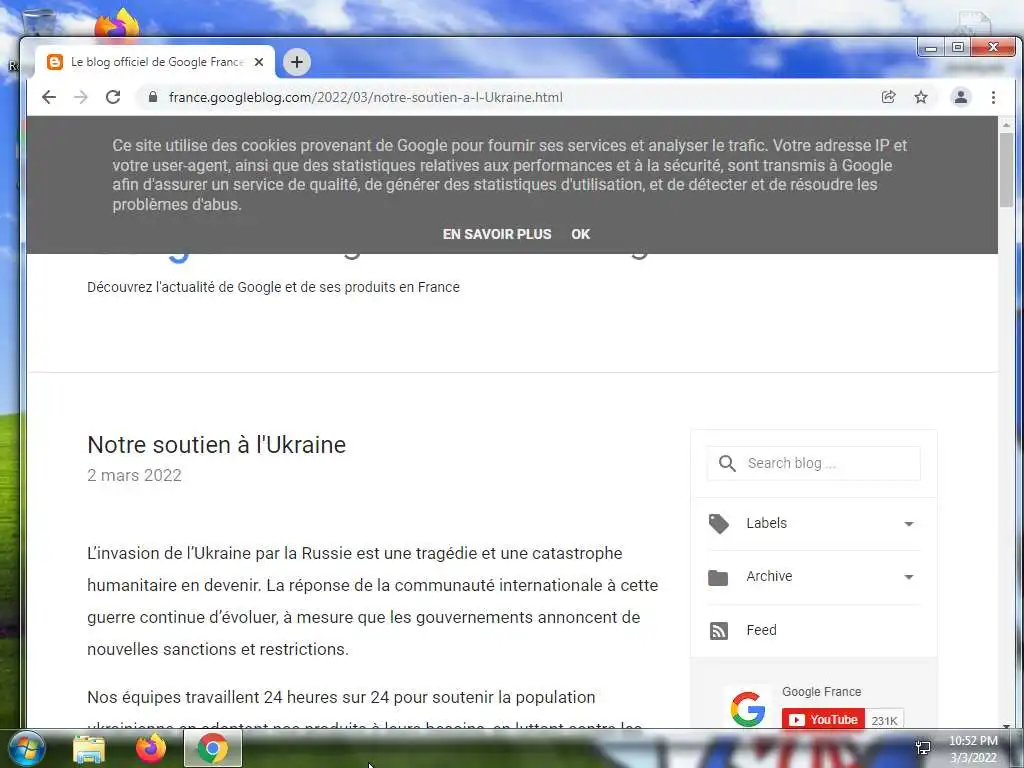Subscribe via the red YouTube button
This screenshot has height=768, width=1024.
click(823, 719)
